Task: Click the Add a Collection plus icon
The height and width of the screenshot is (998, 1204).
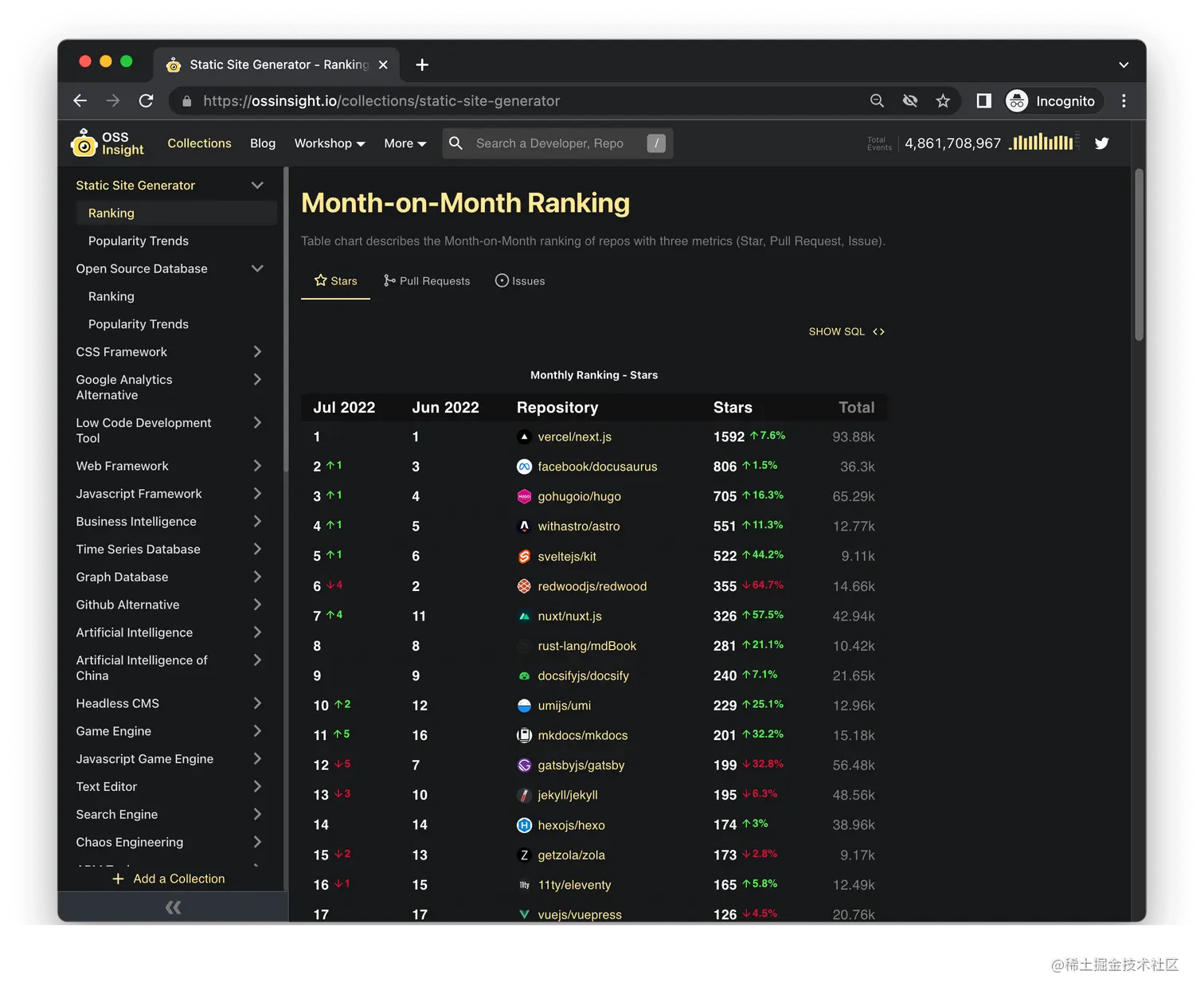Action: click(118, 879)
